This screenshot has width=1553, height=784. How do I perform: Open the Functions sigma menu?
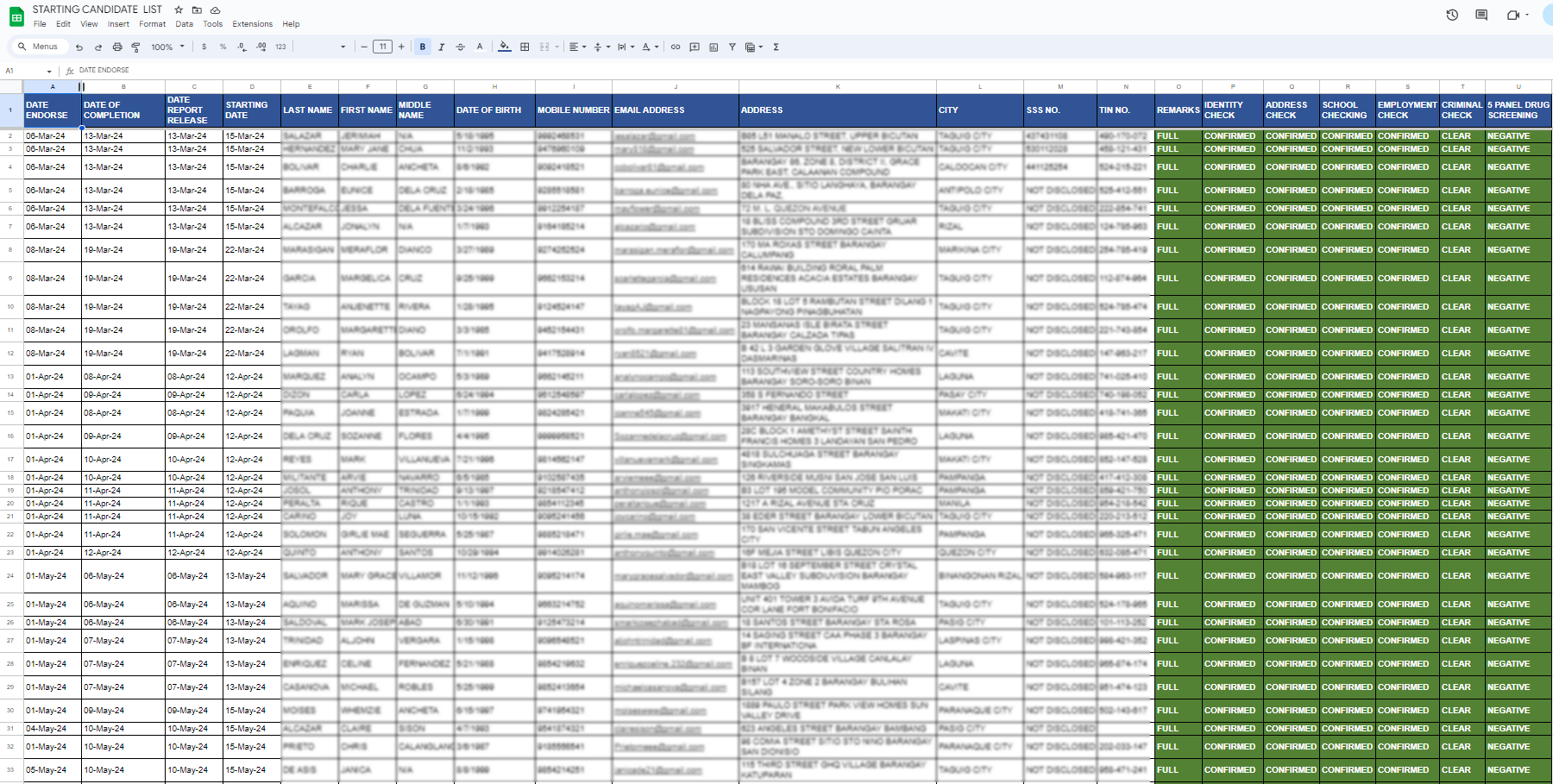point(776,47)
